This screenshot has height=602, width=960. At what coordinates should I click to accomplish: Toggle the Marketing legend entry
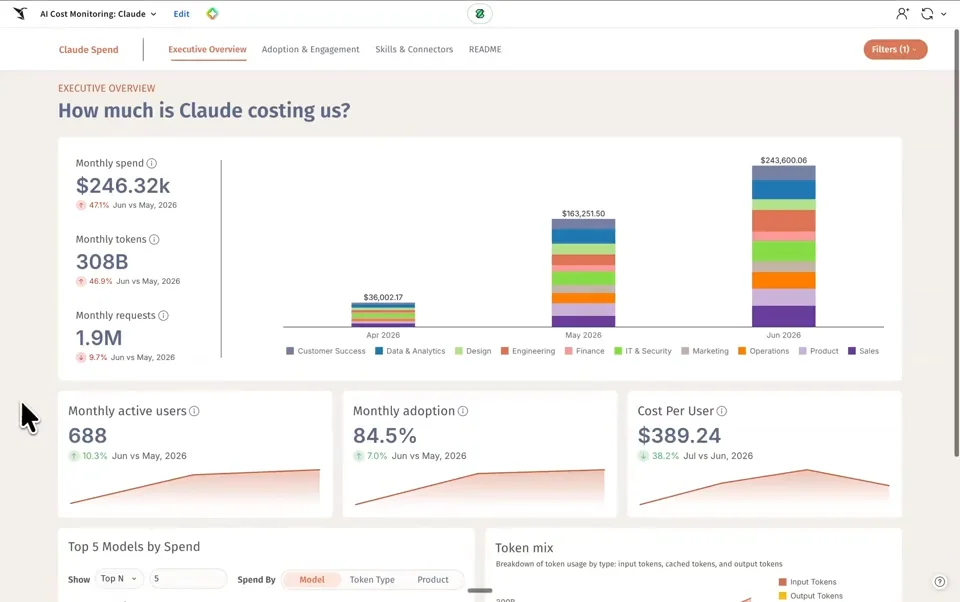click(705, 351)
